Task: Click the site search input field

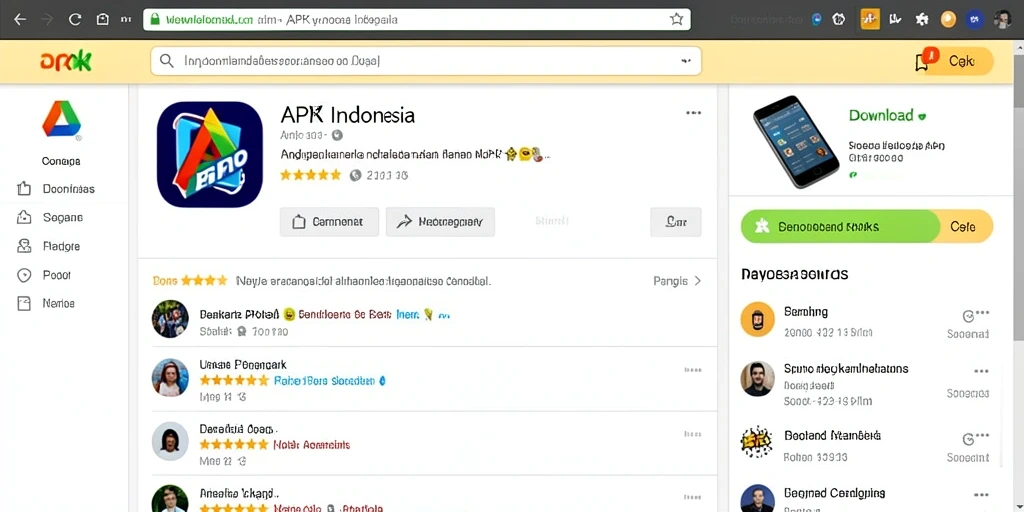Action: [x=426, y=61]
